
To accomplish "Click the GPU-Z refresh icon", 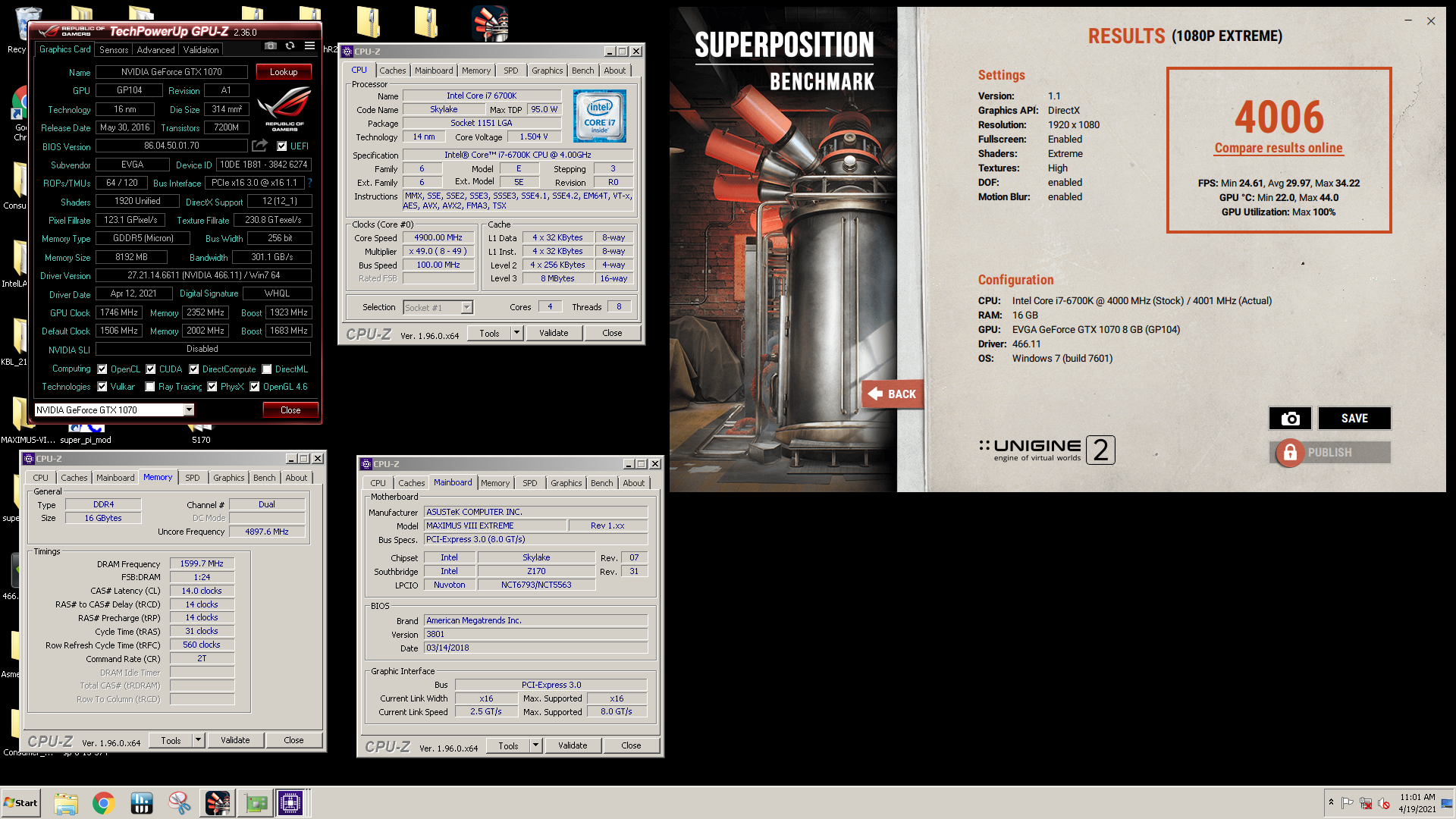I will click(290, 46).
